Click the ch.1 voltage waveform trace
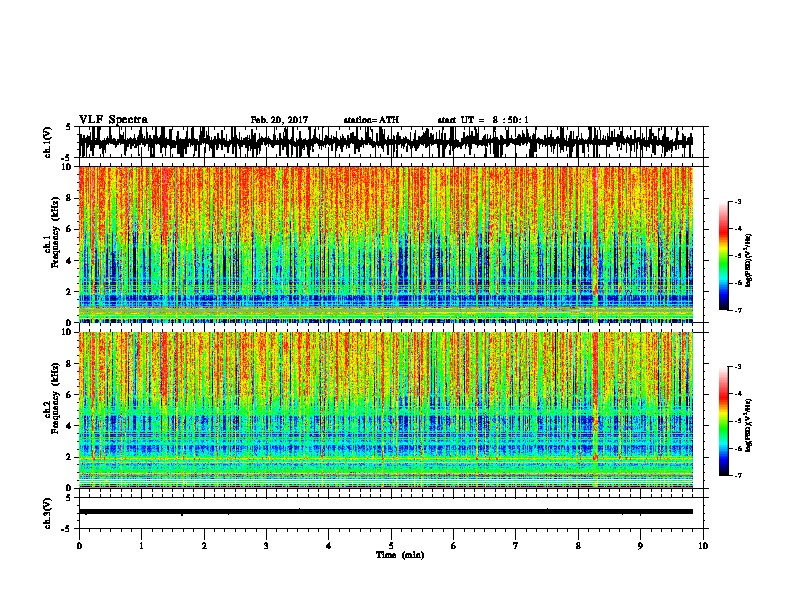Viewport: 792px width, 612px height. (385, 142)
